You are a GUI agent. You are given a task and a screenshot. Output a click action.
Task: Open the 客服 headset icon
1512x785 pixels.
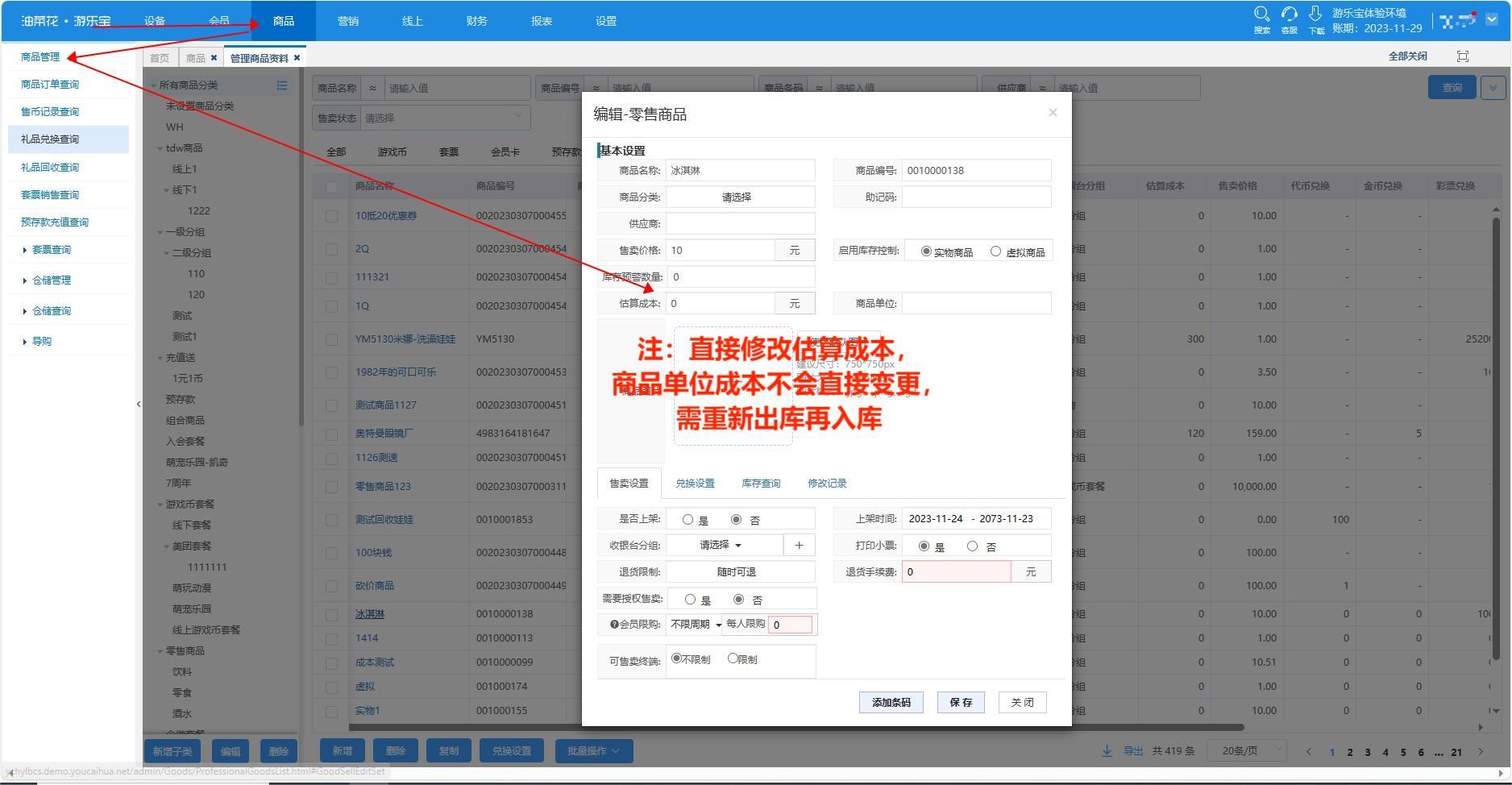point(1289,15)
